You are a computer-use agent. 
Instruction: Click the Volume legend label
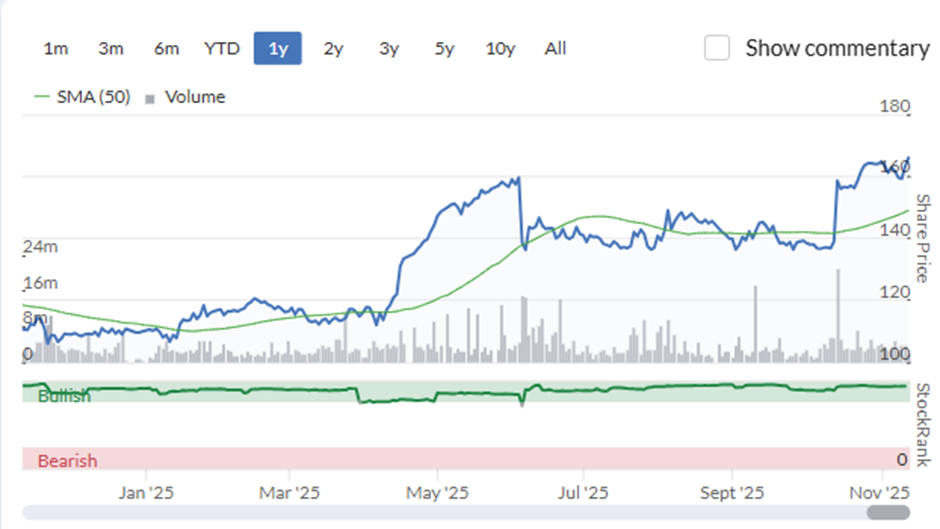tap(195, 97)
